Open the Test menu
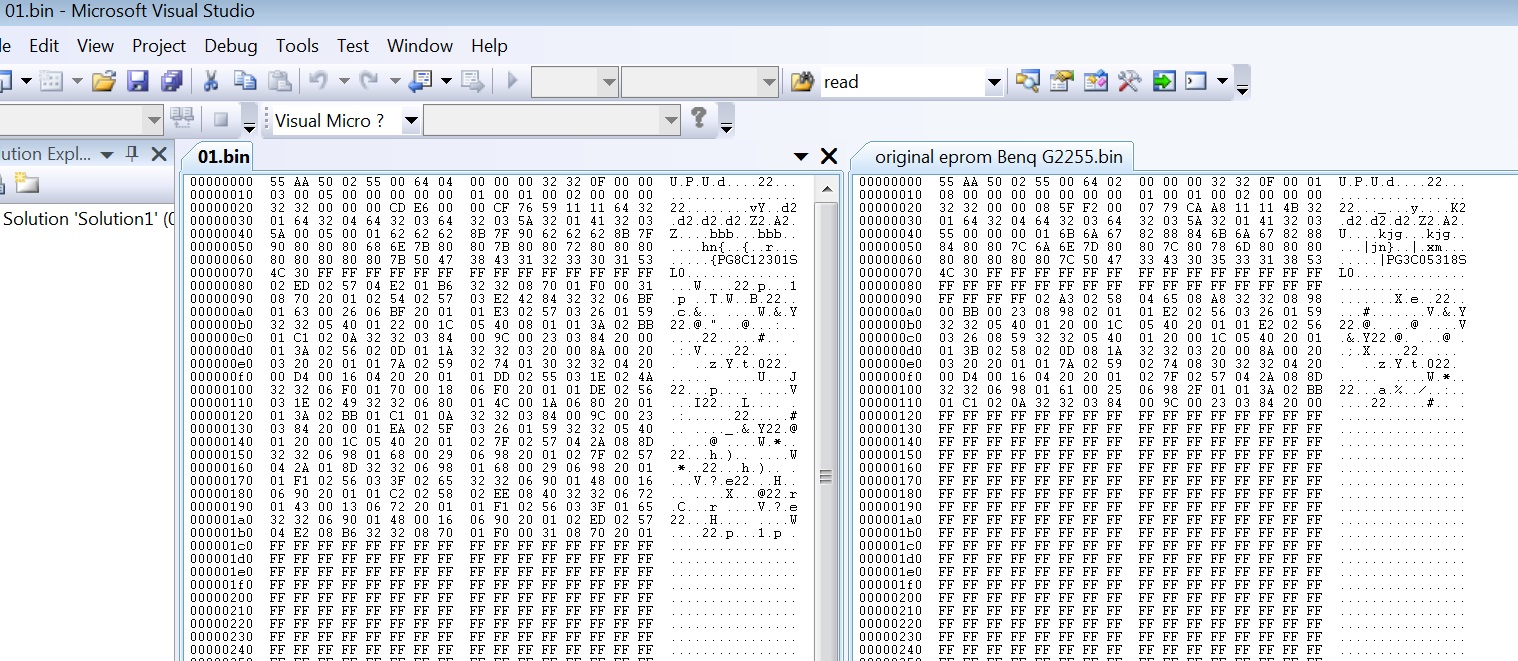 pyautogui.click(x=353, y=46)
